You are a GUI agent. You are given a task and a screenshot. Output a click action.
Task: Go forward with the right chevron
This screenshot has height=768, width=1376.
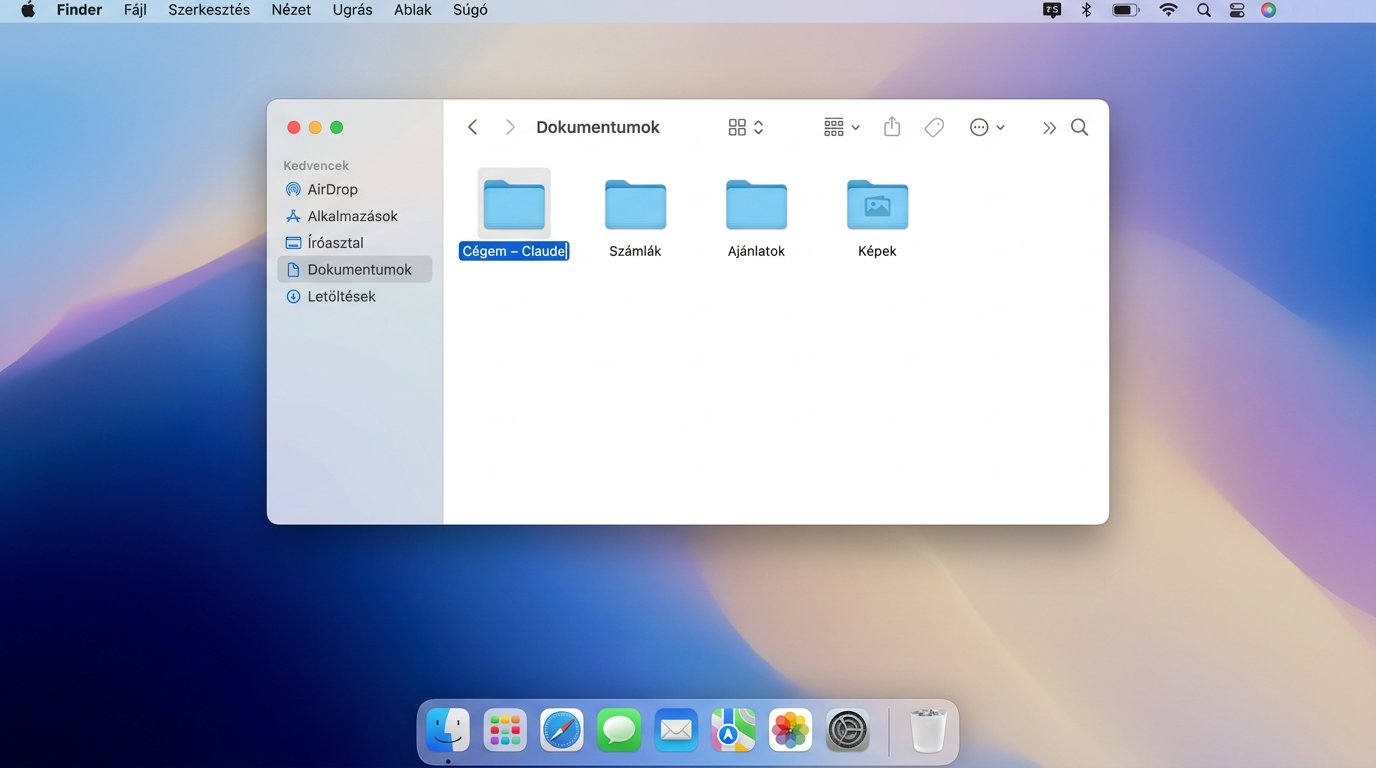[x=510, y=127]
